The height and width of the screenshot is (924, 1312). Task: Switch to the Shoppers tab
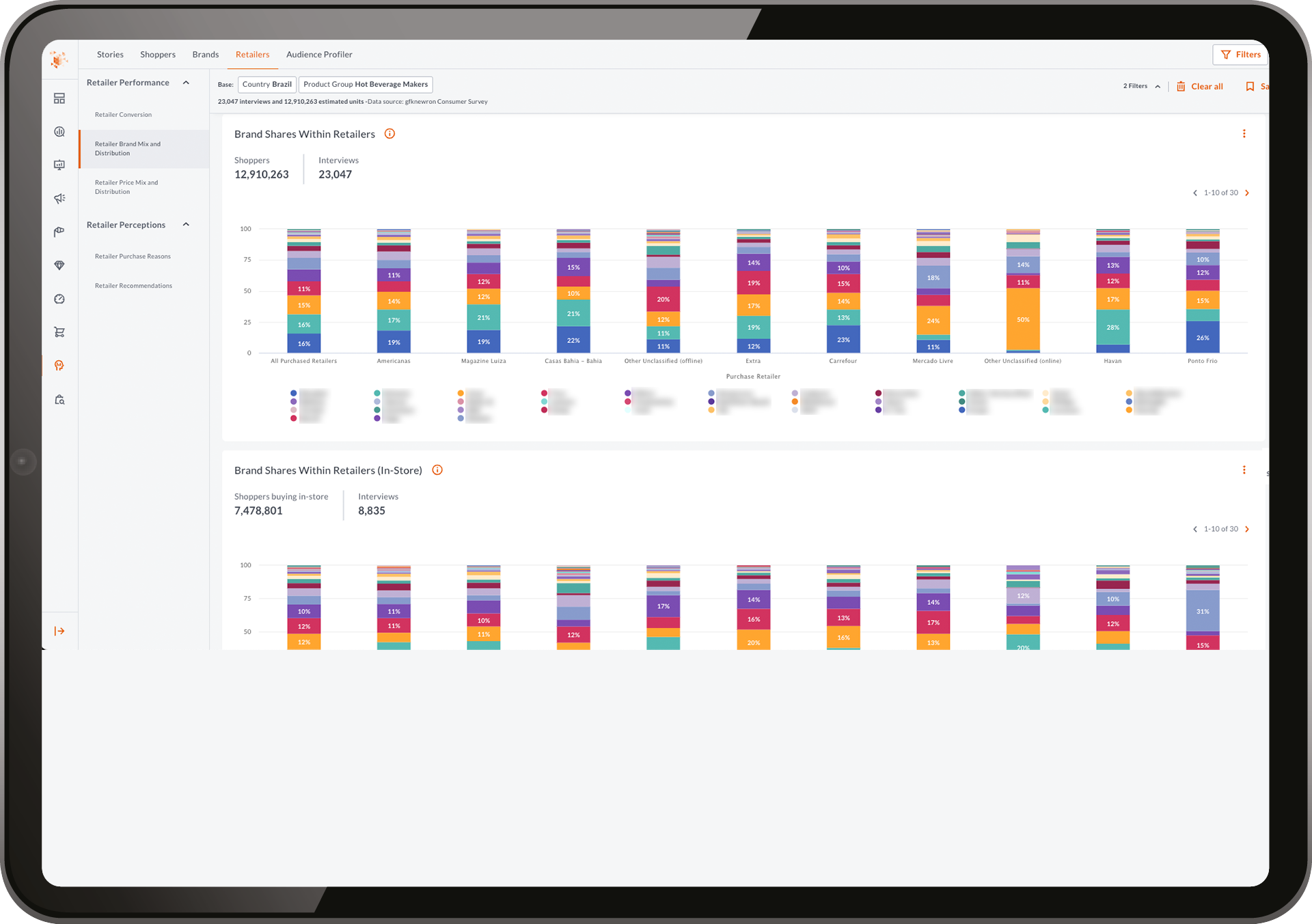coord(158,55)
